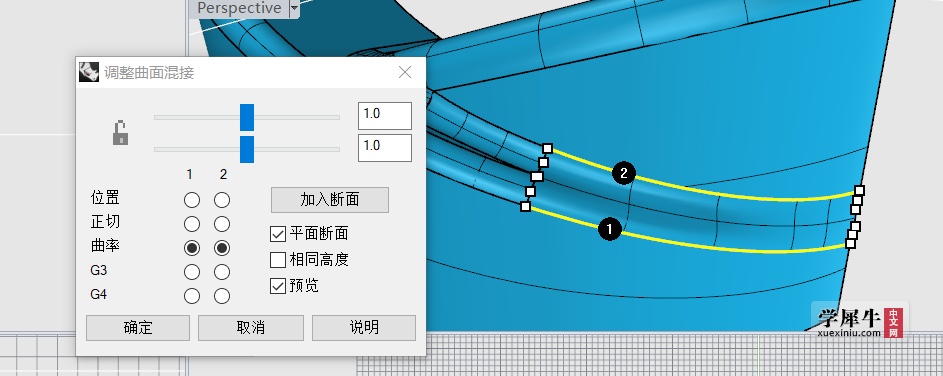Click the lock icon beside the sliders
This screenshot has width=943, height=376.
120,133
